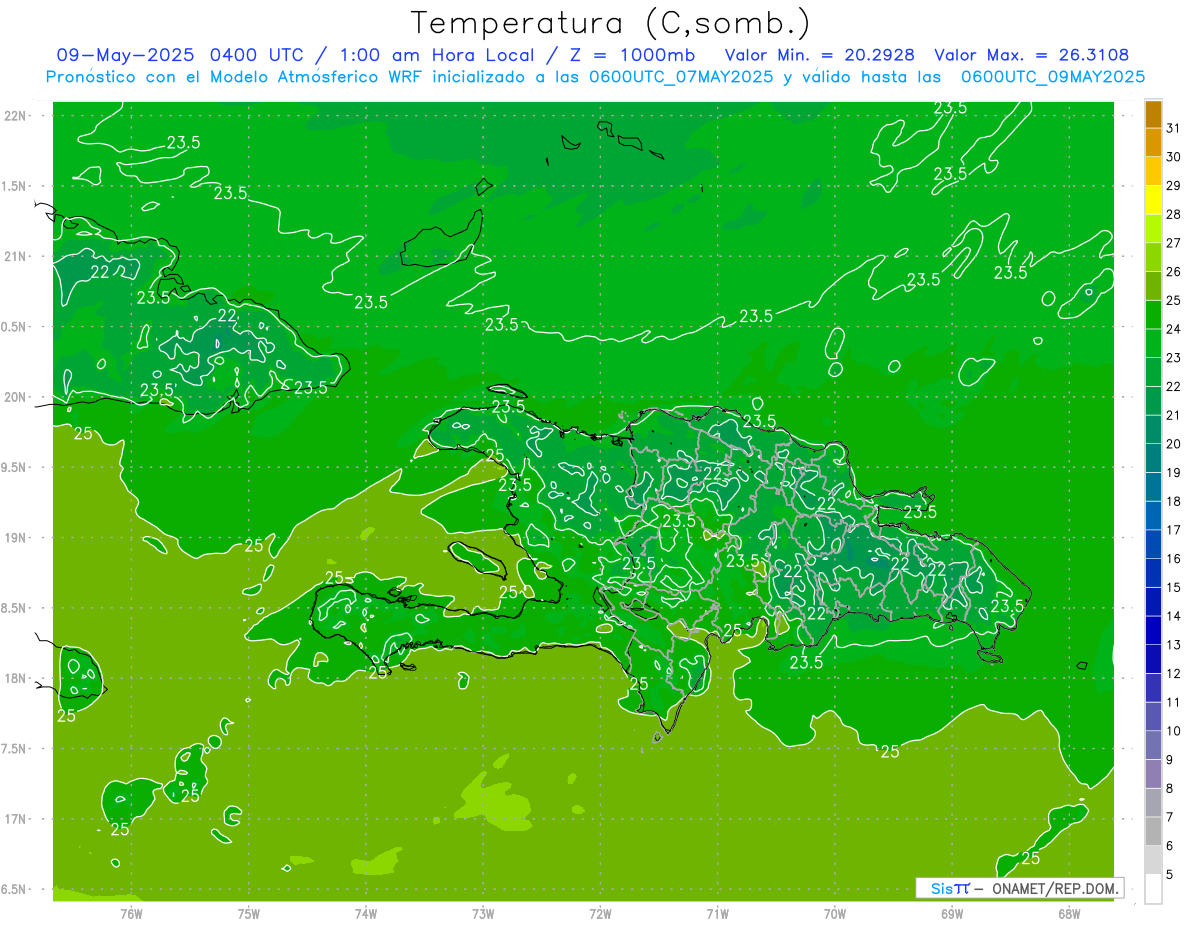Click the color bar label 30
Image resolution: width=1200 pixels, height=927 pixels.
coord(1174,156)
